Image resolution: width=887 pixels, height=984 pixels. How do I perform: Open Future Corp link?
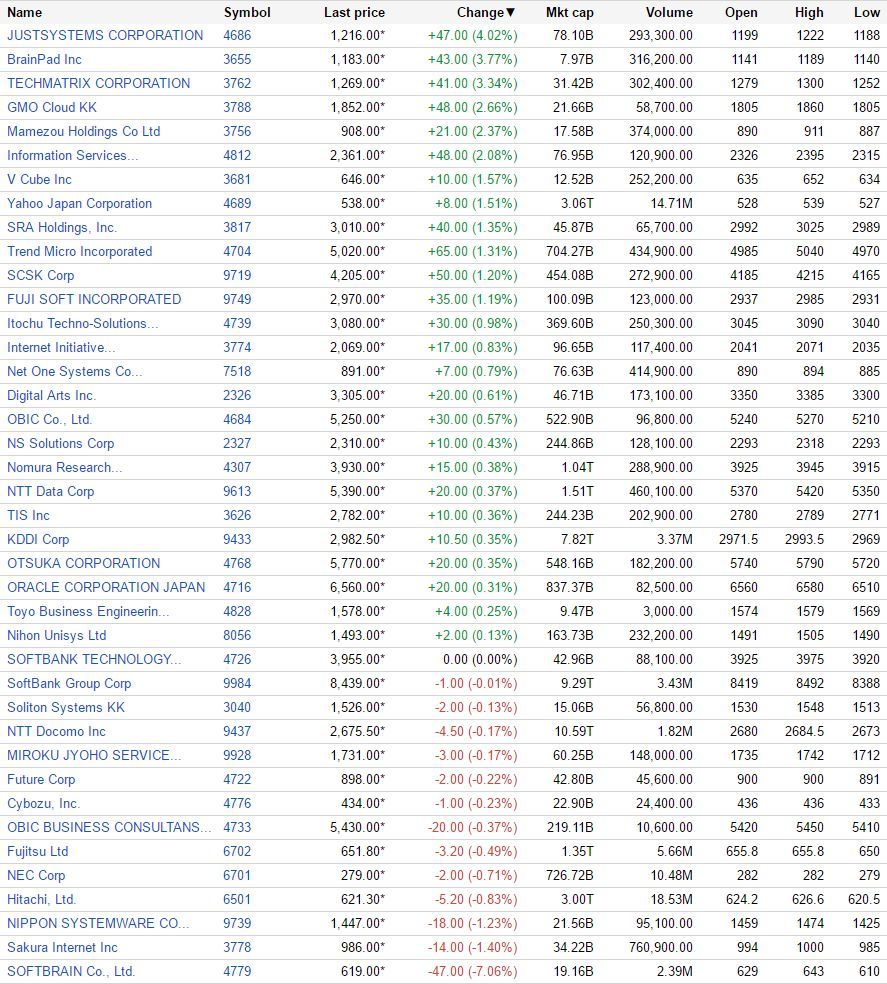click(x=41, y=779)
